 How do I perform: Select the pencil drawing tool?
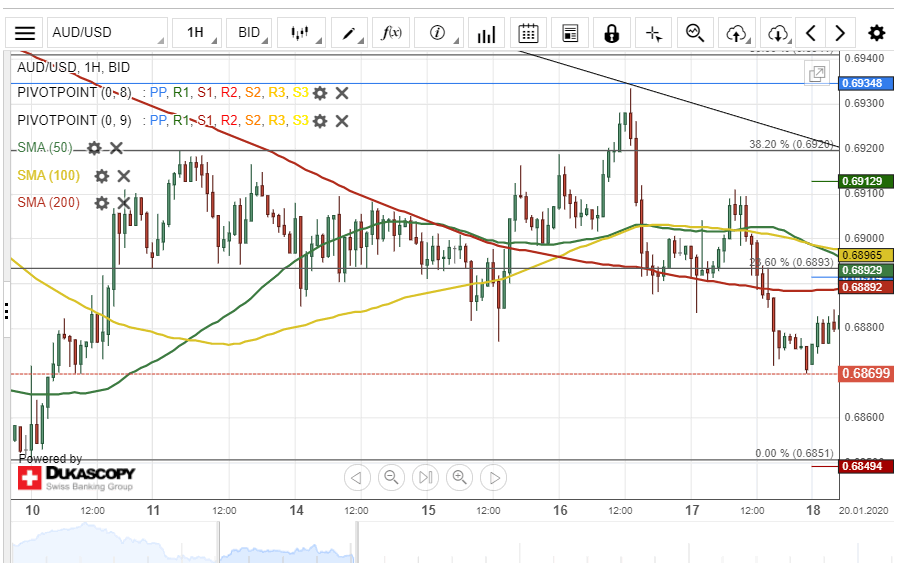349,33
